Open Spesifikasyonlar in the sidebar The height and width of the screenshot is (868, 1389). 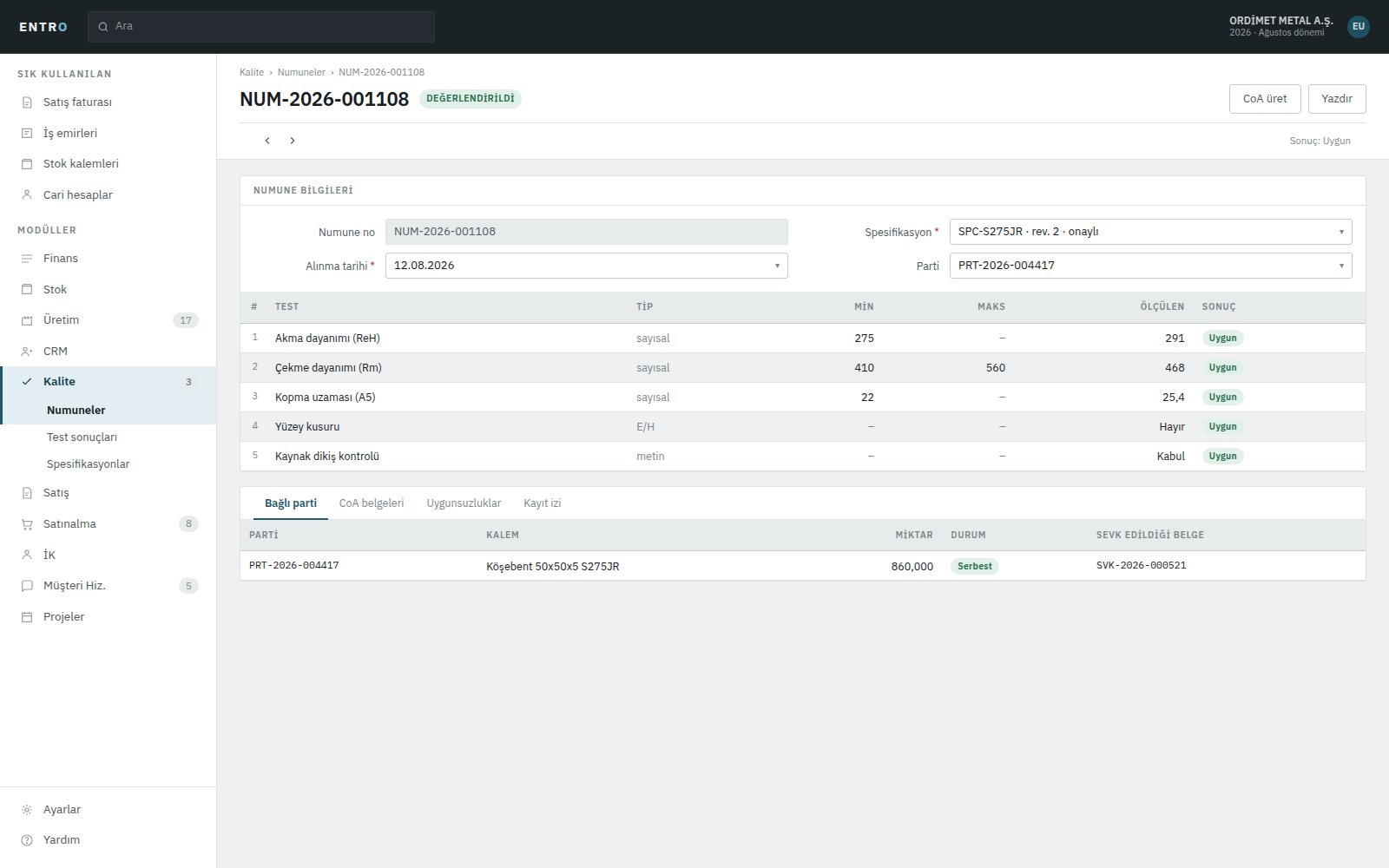click(x=109, y=464)
